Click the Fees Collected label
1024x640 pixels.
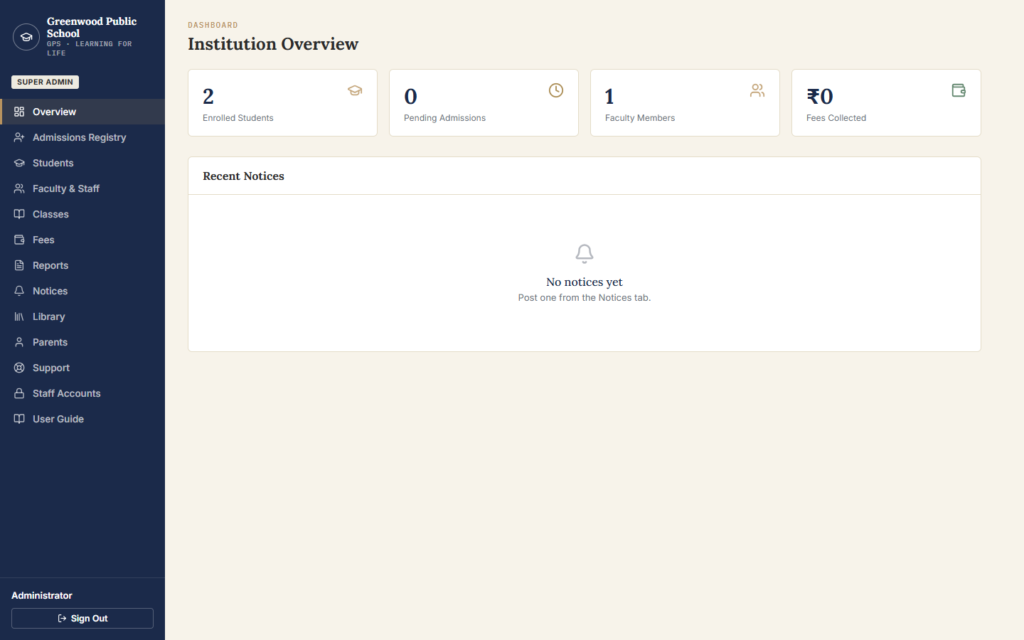pos(836,118)
